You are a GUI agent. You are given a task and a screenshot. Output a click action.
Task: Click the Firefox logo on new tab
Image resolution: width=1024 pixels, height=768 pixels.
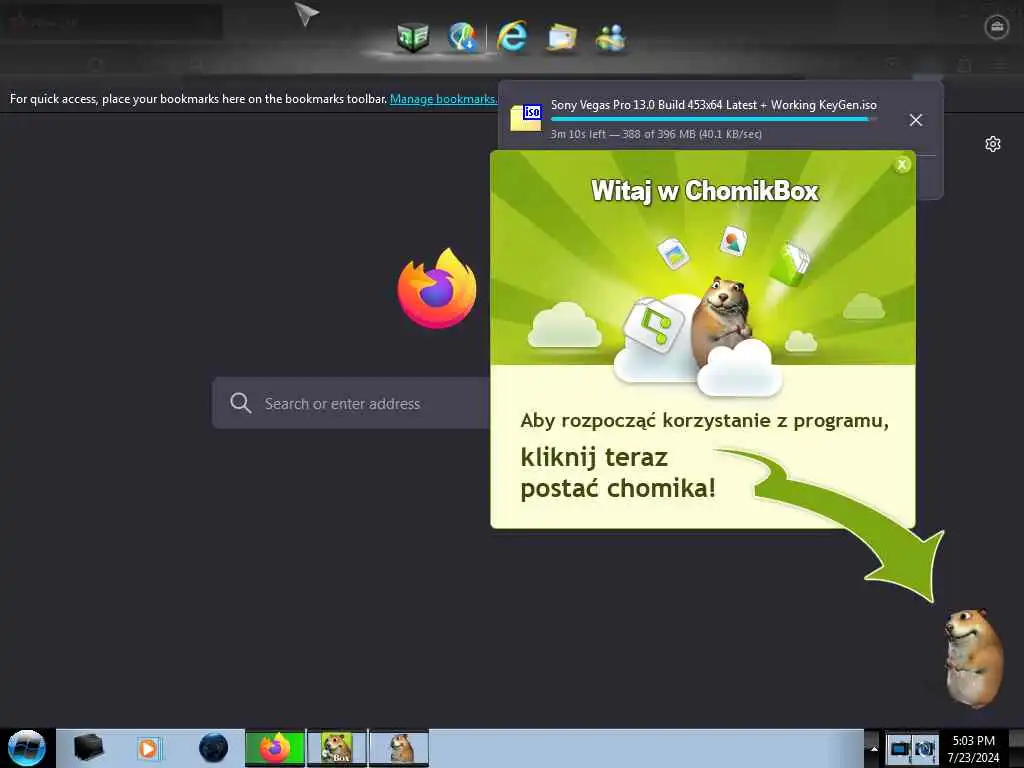click(x=437, y=288)
